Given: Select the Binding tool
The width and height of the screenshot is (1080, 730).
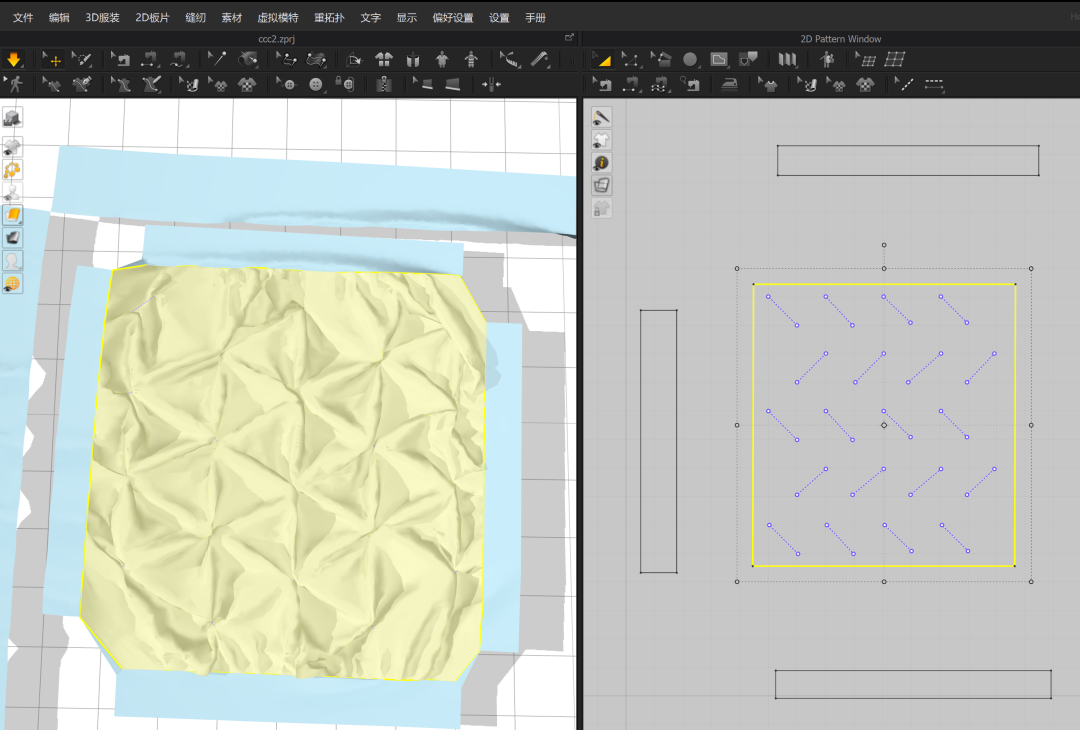Looking at the screenshot, I should (x=453, y=85).
